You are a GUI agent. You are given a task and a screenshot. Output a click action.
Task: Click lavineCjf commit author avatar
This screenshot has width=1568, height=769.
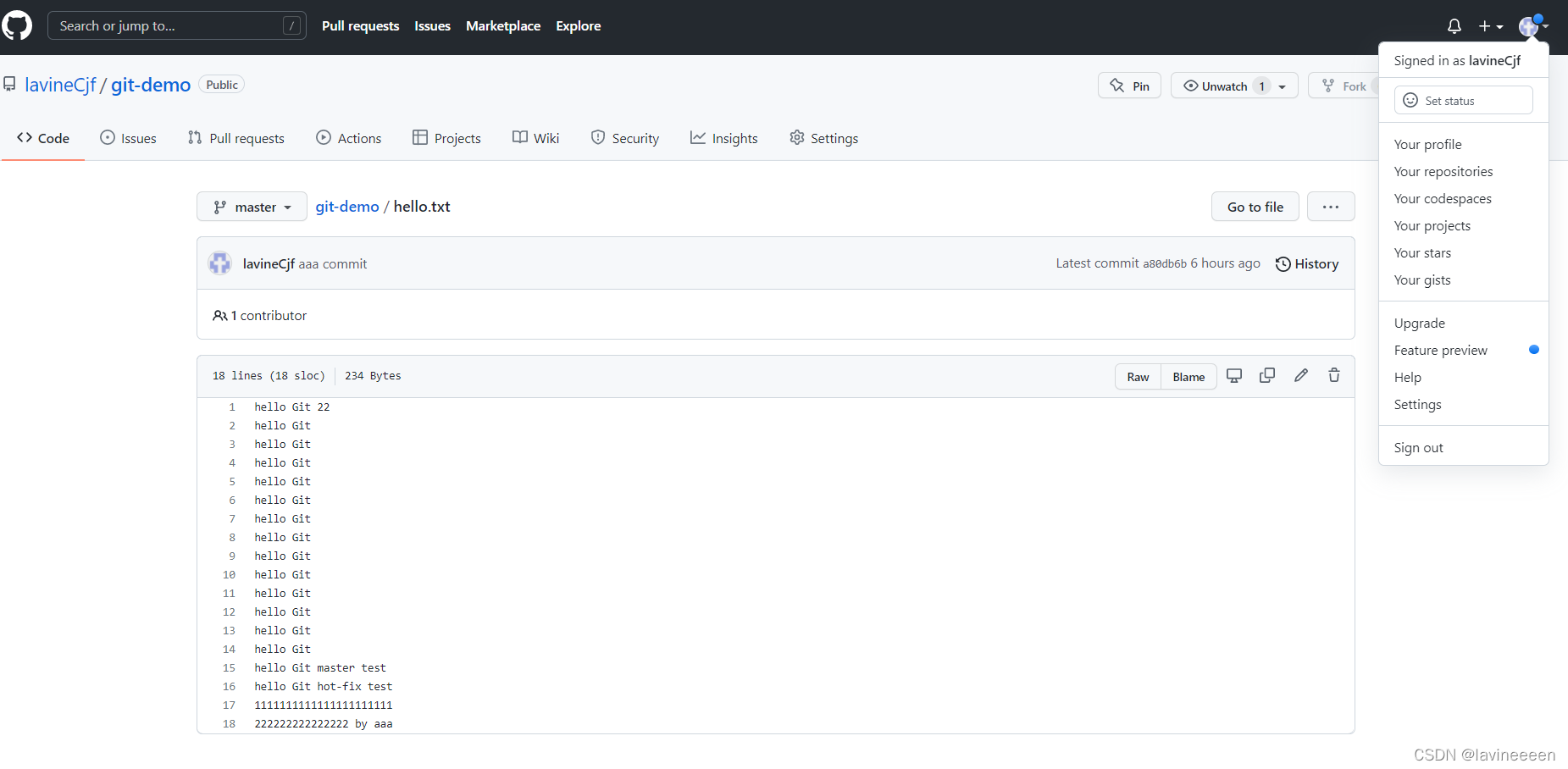click(x=220, y=263)
